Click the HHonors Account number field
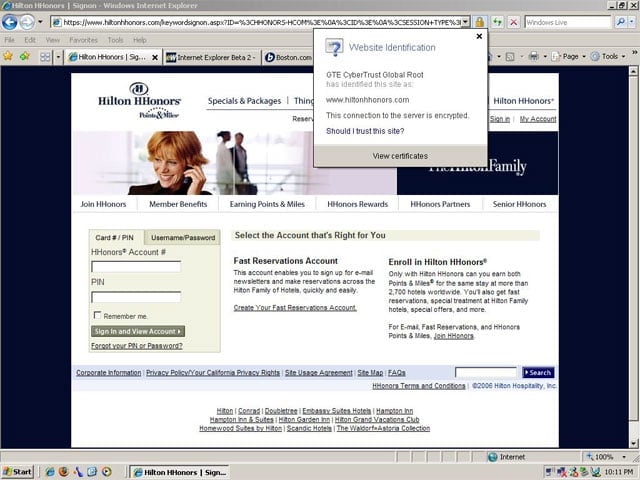 (x=136, y=267)
